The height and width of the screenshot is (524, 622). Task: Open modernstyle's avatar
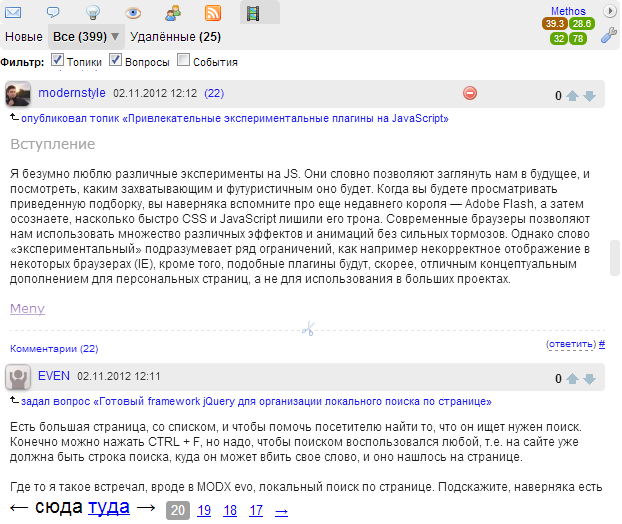tap(18, 94)
